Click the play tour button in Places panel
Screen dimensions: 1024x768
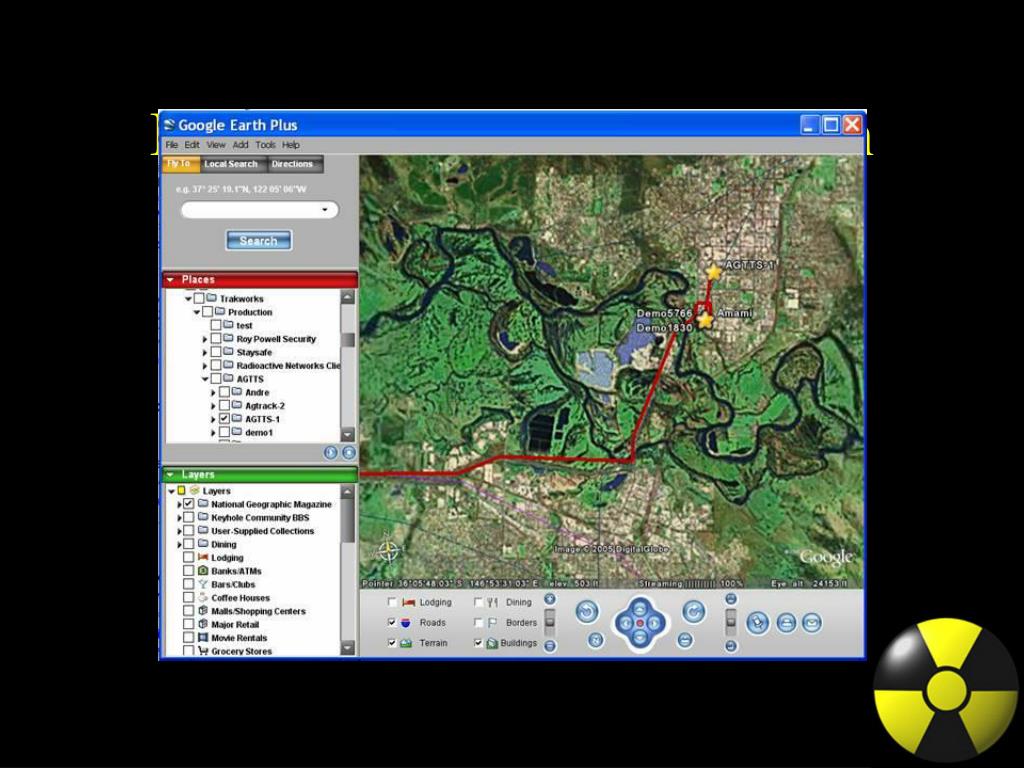coord(330,453)
